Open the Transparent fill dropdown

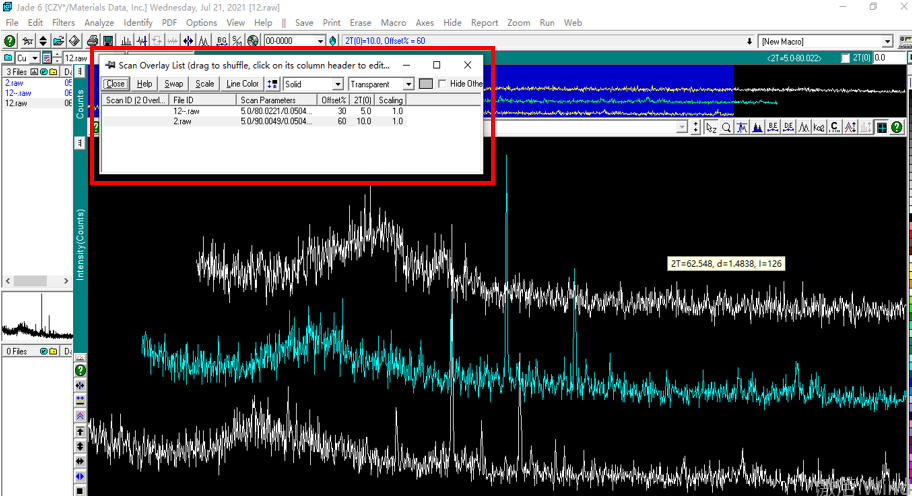click(408, 84)
